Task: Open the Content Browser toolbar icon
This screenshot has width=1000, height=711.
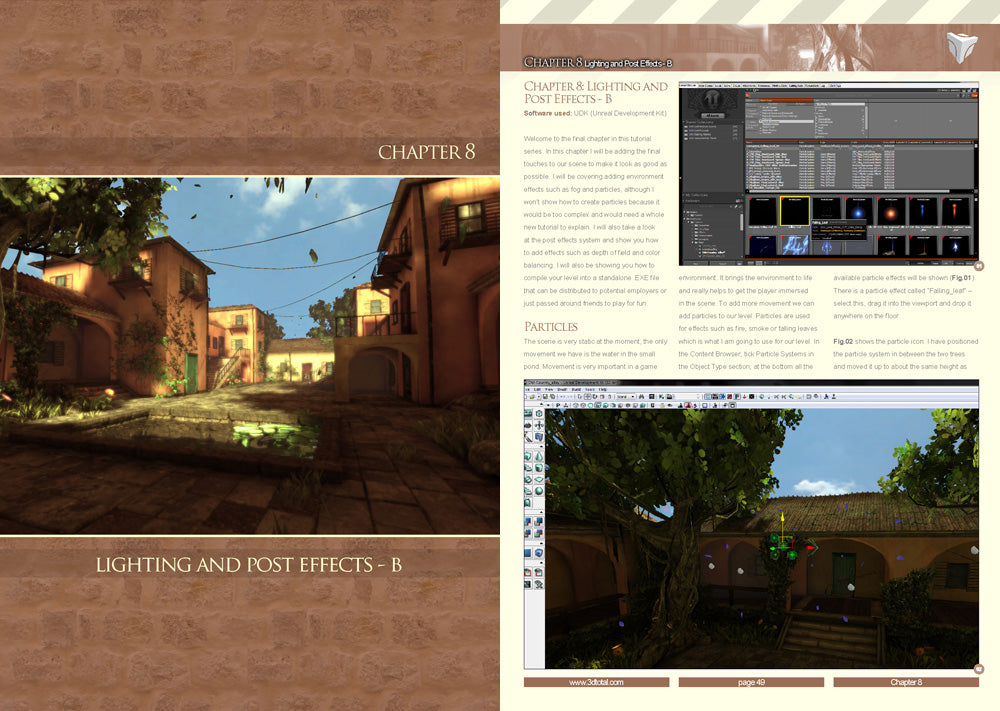Action: click(652, 396)
